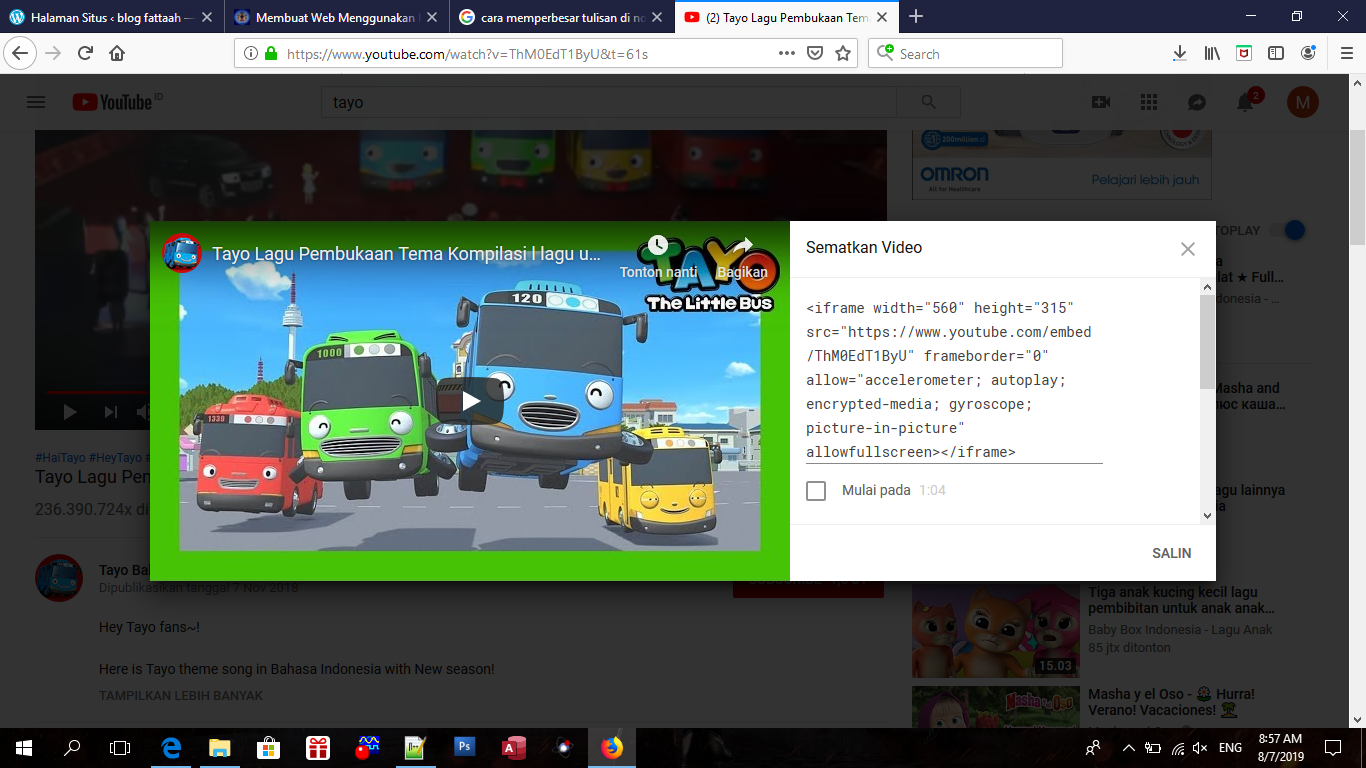Switch to the 'Membuat Web Menggunakan' tab

tap(335, 17)
